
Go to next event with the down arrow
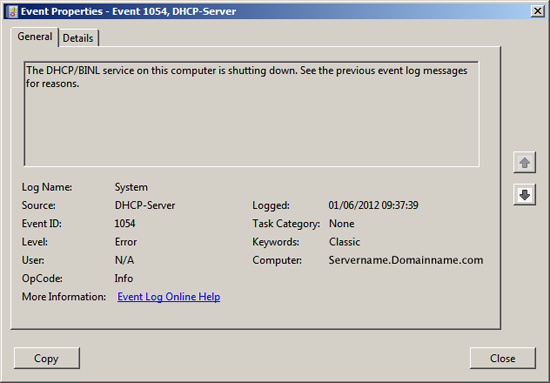pyautogui.click(x=524, y=195)
